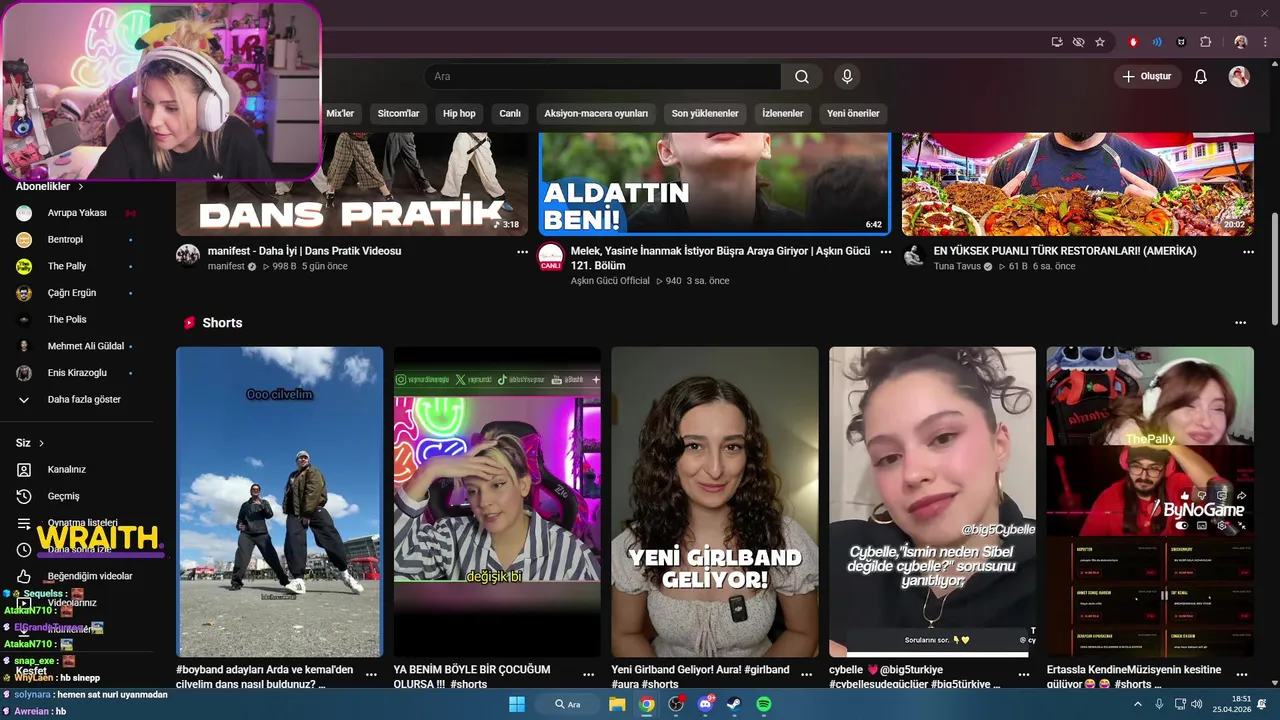Click the page vertical scrollbar thumb
1280x720 pixels.
pos(1274,268)
